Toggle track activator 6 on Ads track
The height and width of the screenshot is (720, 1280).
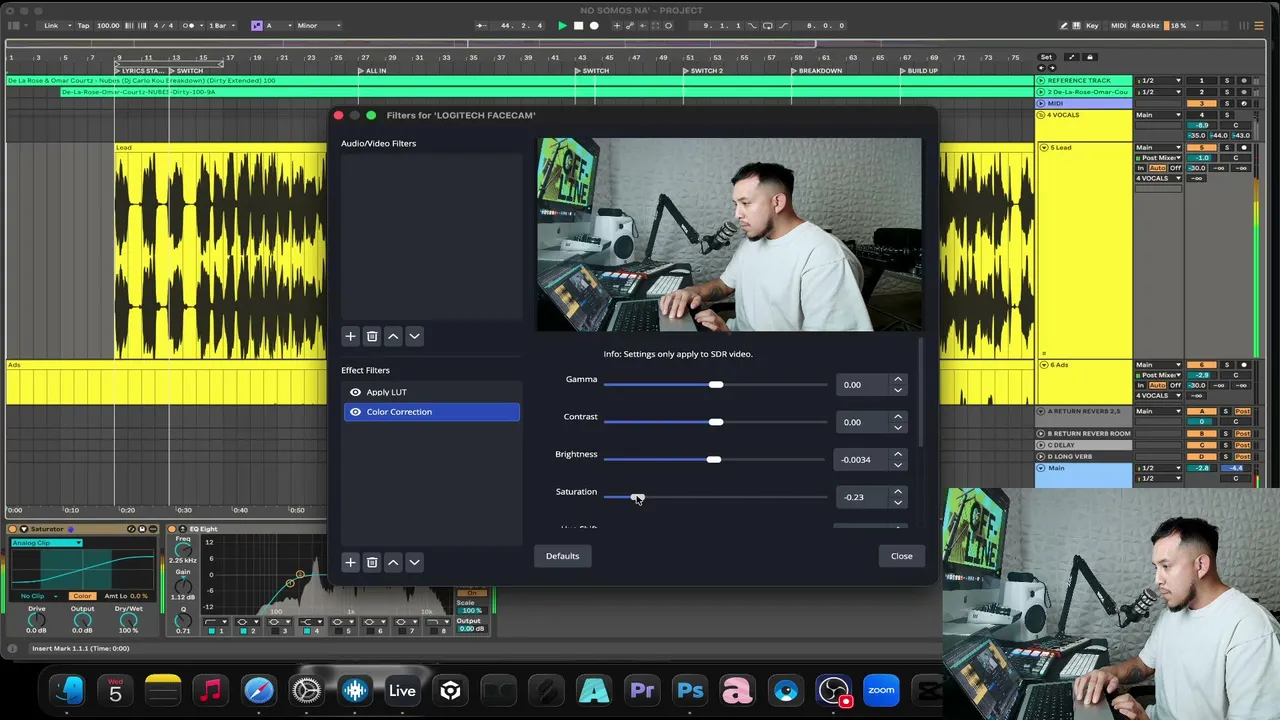click(1202, 365)
